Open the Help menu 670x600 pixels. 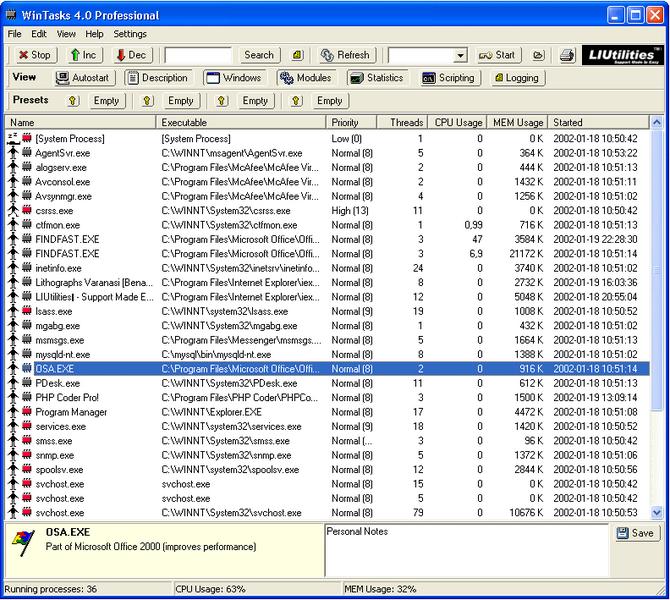point(94,34)
